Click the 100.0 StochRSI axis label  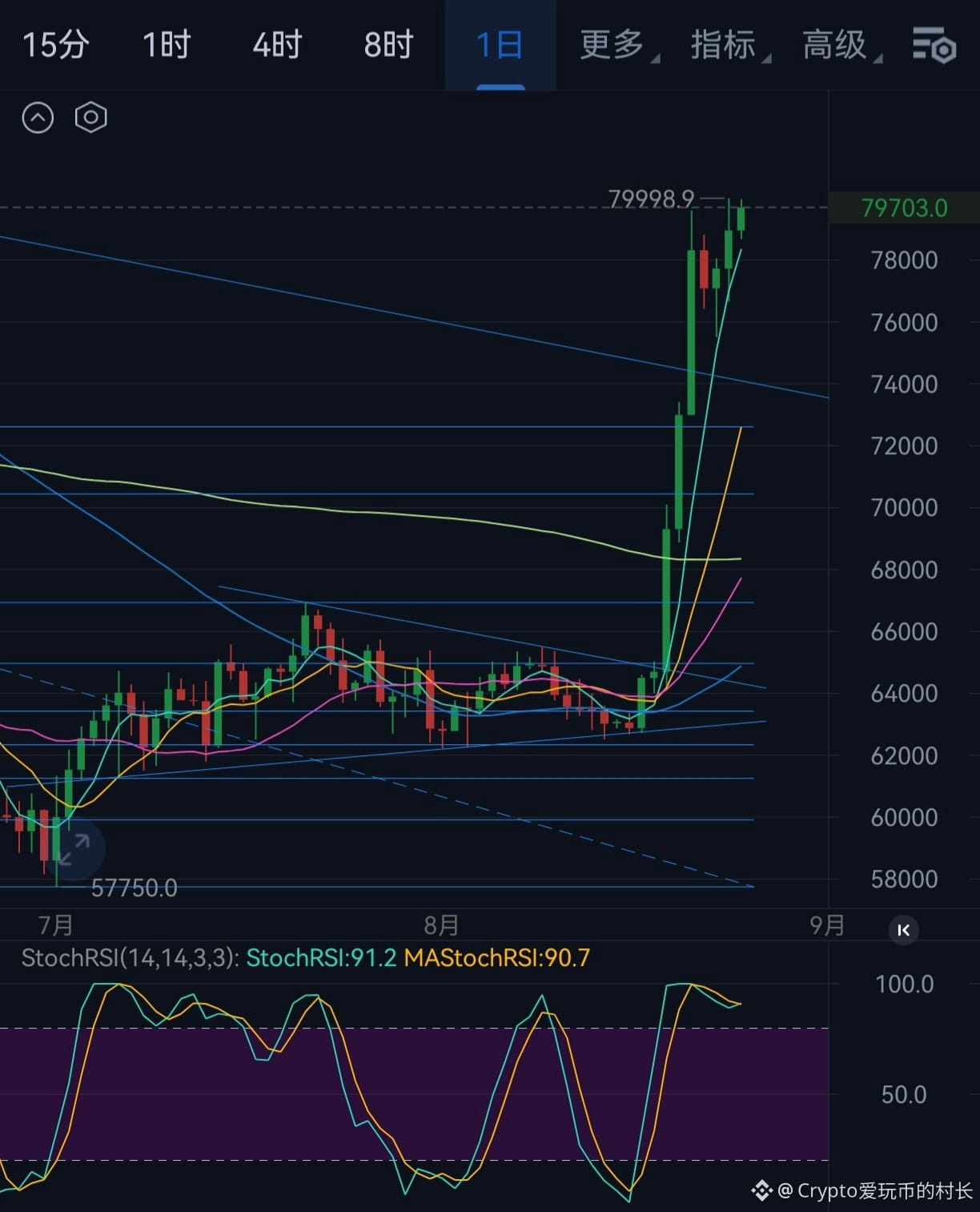click(904, 984)
